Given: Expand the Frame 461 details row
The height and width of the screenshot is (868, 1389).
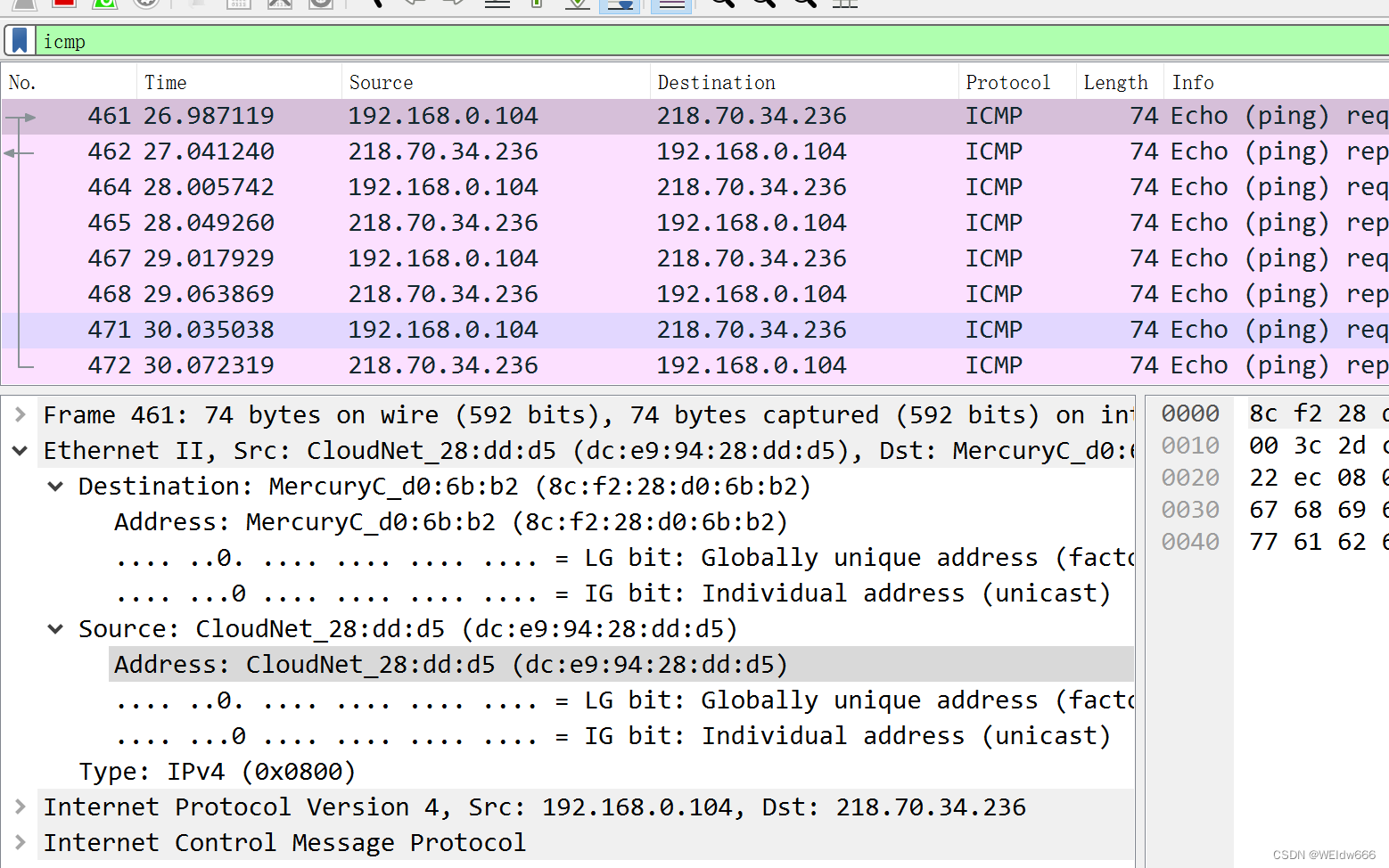Looking at the screenshot, I should [20, 415].
